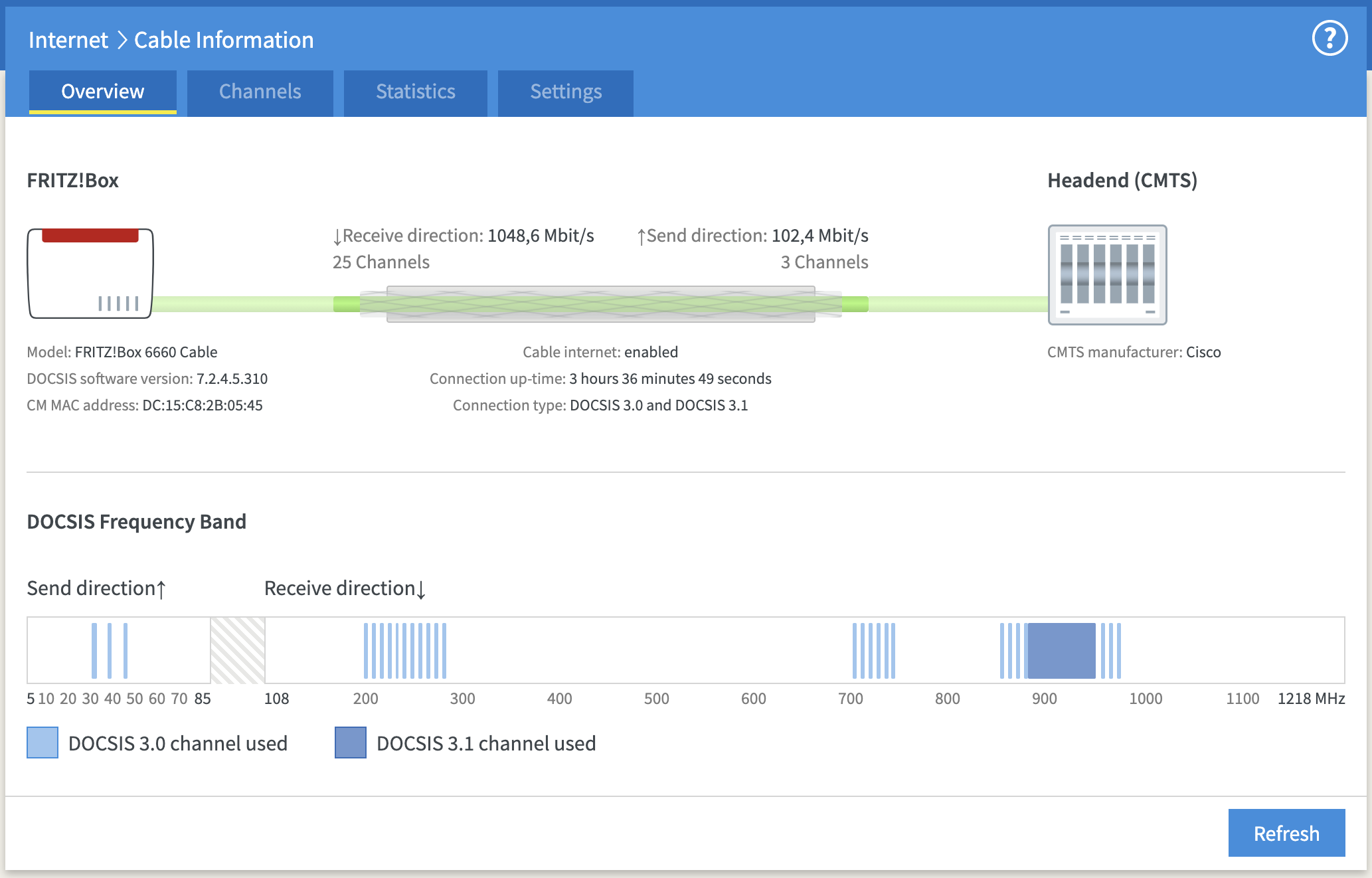This screenshot has width=1372, height=878.
Task: Click the breadcrumb chevron separator
Action: tap(122, 40)
